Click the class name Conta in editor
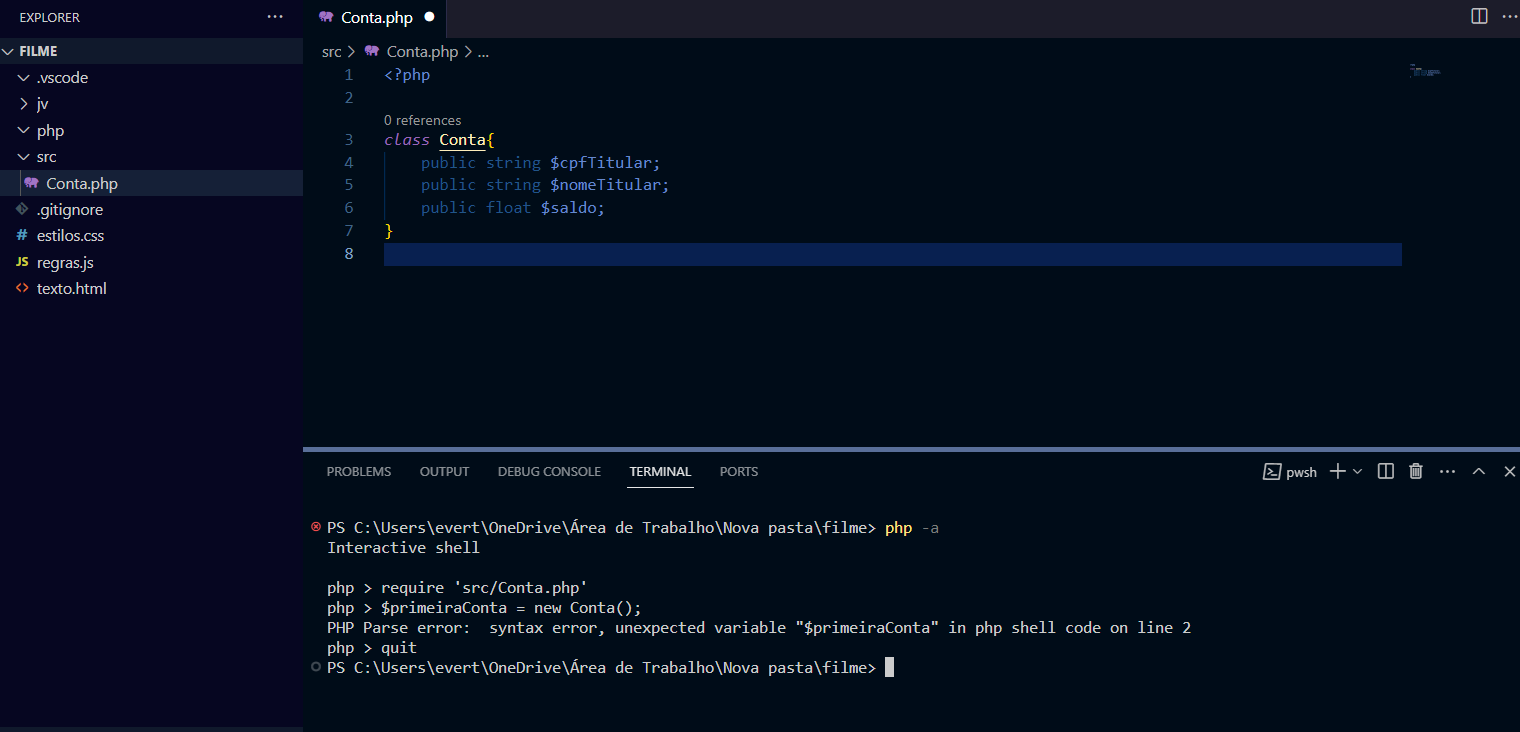Image resolution: width=1520 pixels, height=732 pixels. pyautogui.click(x=462, y=140)
